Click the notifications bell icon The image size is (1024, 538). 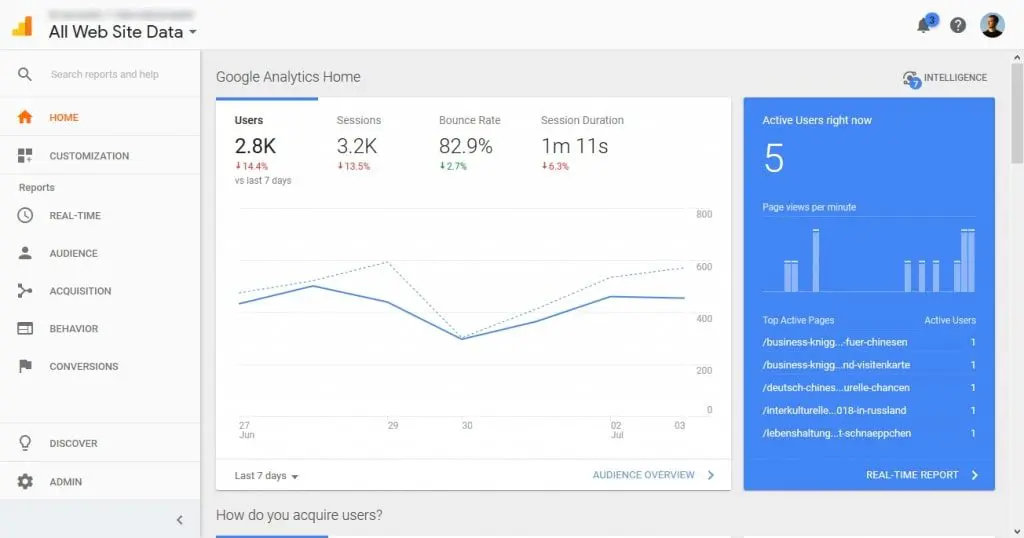(x=924, y=26)
